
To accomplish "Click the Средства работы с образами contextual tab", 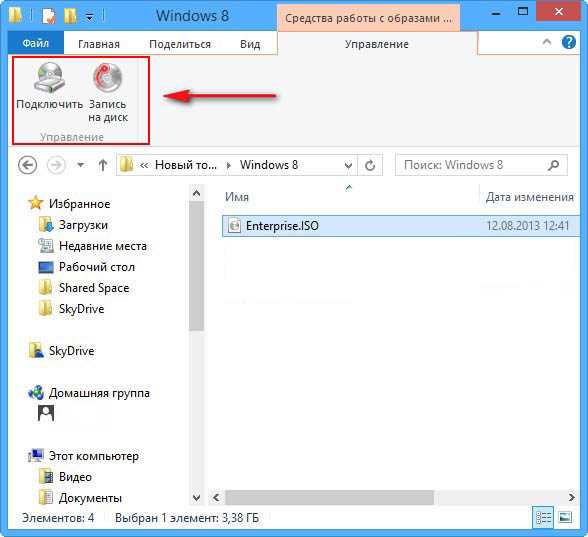I will pyautogui.click(x=368, y=18).
